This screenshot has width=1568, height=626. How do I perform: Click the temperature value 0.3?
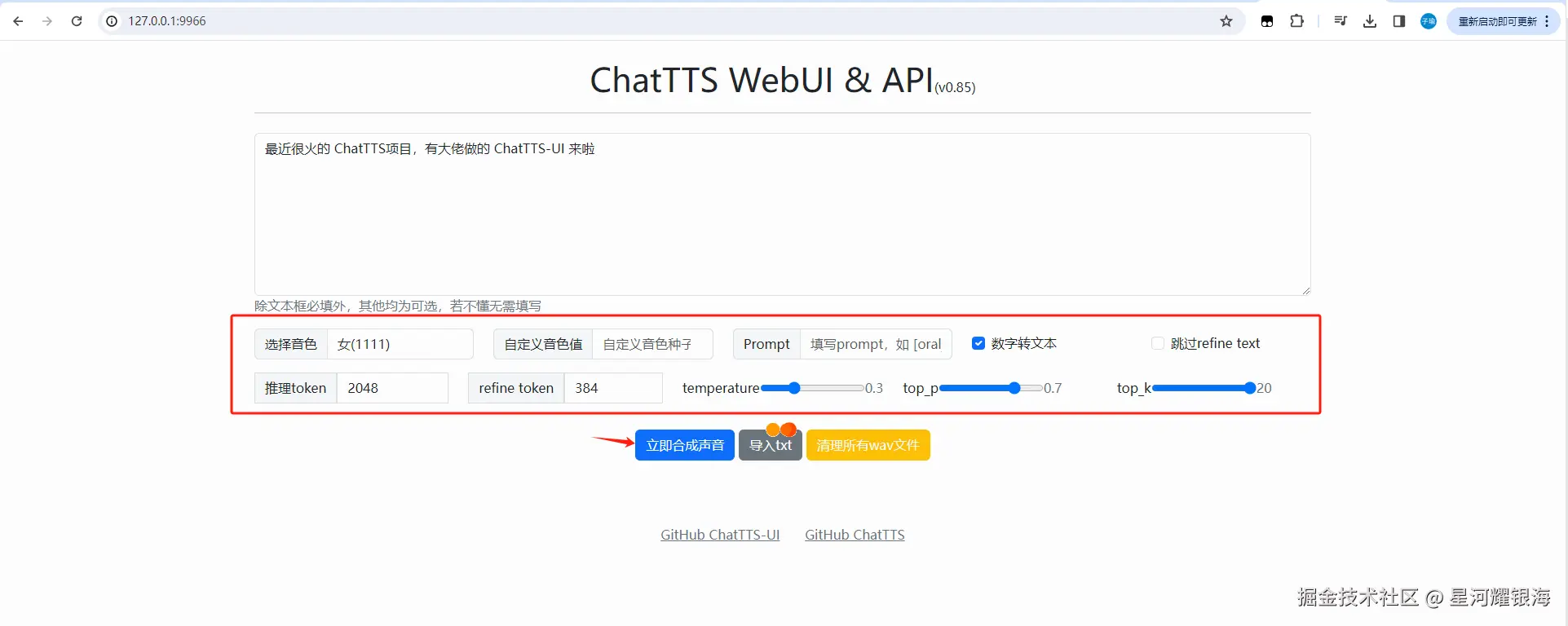tap(874, 388)
